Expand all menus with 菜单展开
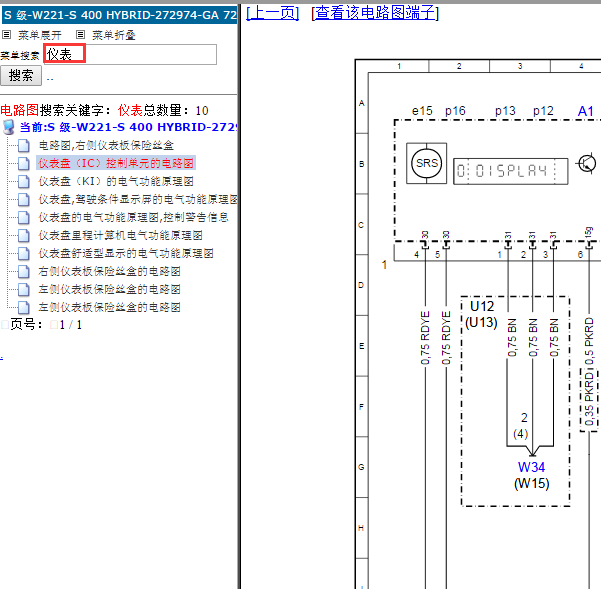 click(x=38, y=34)
